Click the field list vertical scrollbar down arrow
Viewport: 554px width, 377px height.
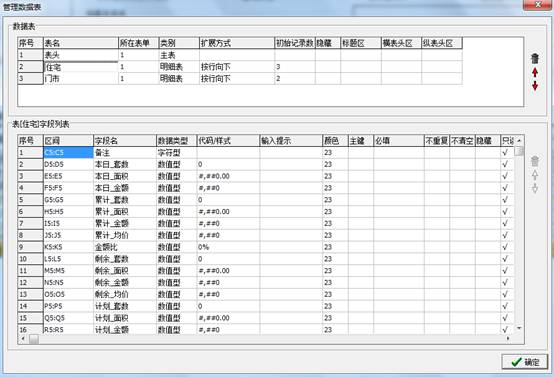click(x=519, y=329)
